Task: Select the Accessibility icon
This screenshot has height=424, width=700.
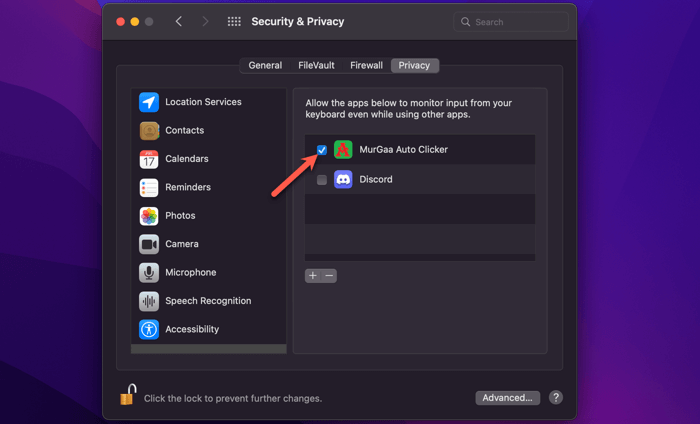Action: pyautogui.click(x=149, y=330)
